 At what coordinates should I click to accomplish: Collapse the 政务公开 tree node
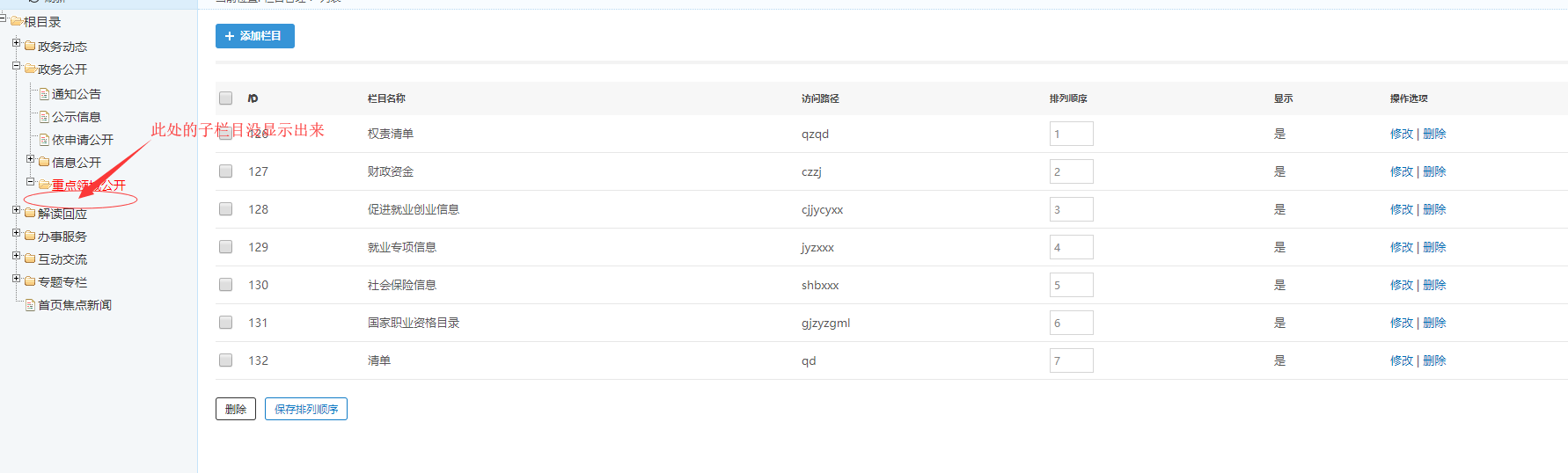(16, 66)
